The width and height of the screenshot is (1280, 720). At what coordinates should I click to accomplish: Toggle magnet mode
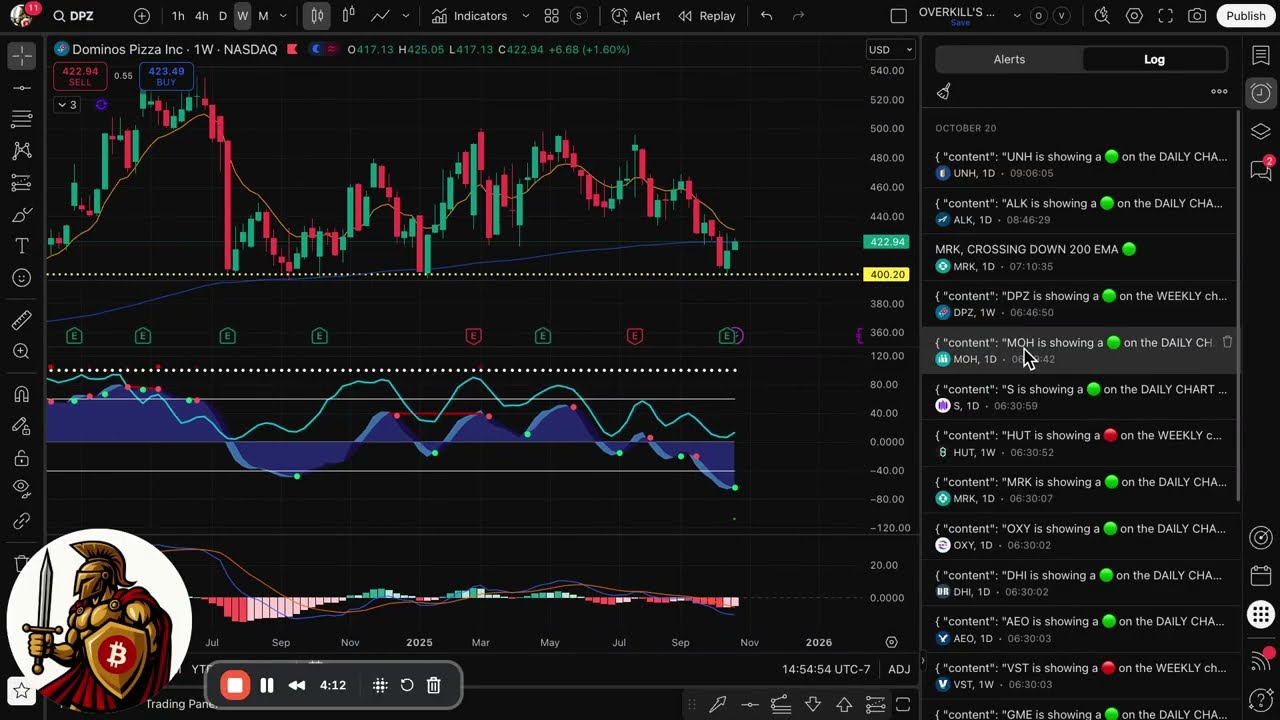pos(21,395)
